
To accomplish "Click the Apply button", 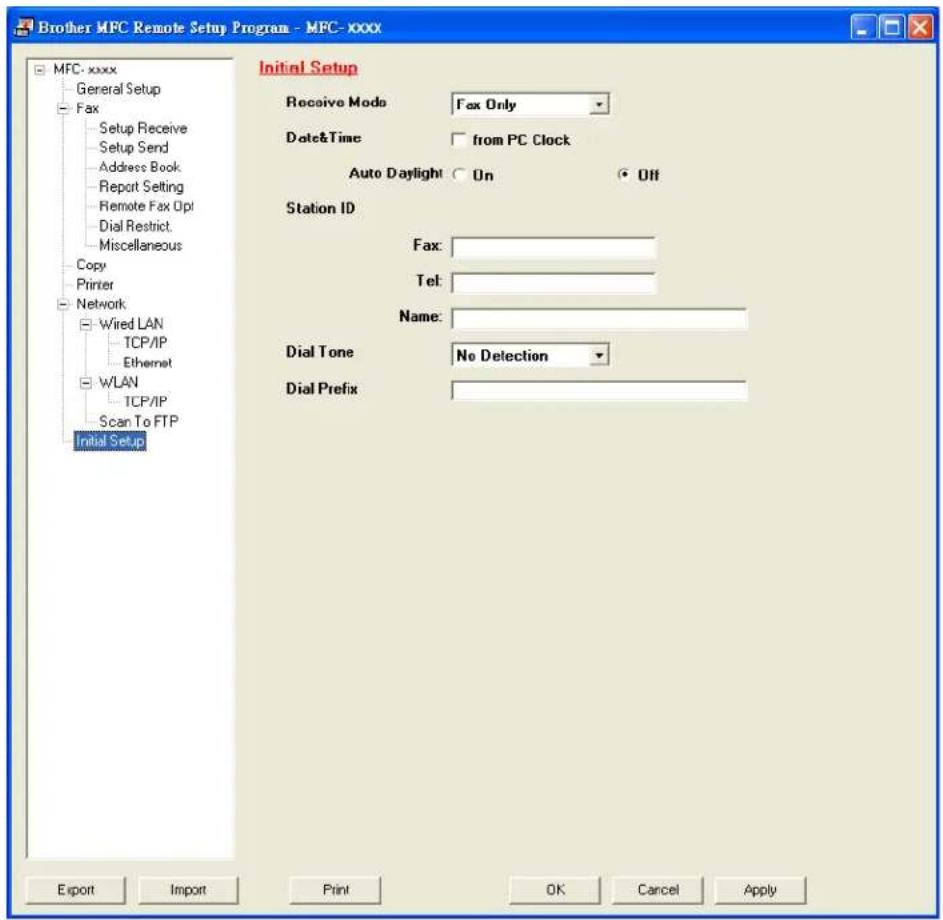I will (760, 889).
